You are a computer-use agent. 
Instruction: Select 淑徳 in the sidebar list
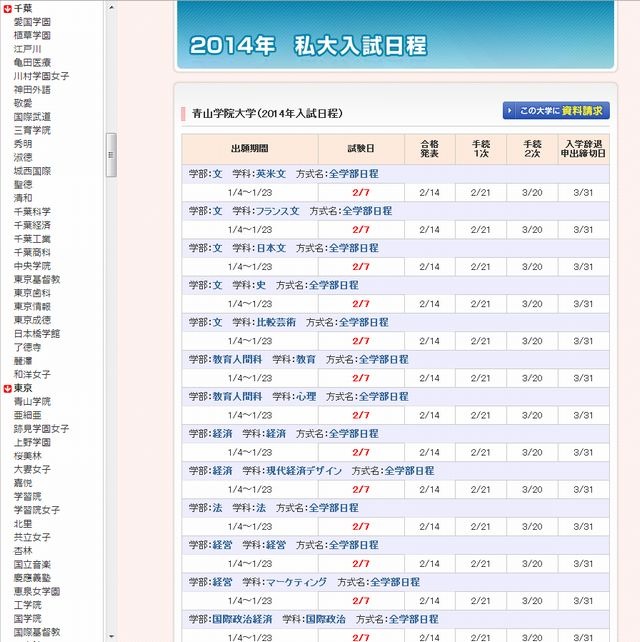pos(23,157)
